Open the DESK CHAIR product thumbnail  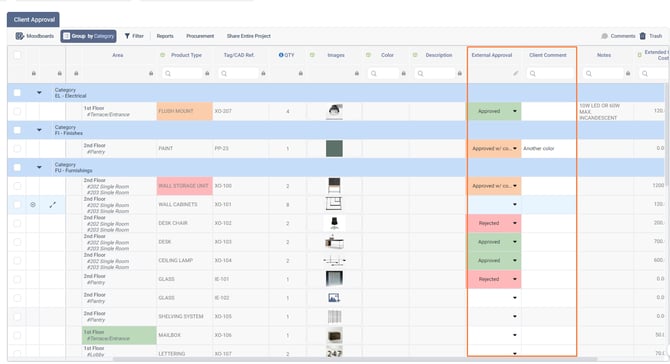(x=334, y=223)
